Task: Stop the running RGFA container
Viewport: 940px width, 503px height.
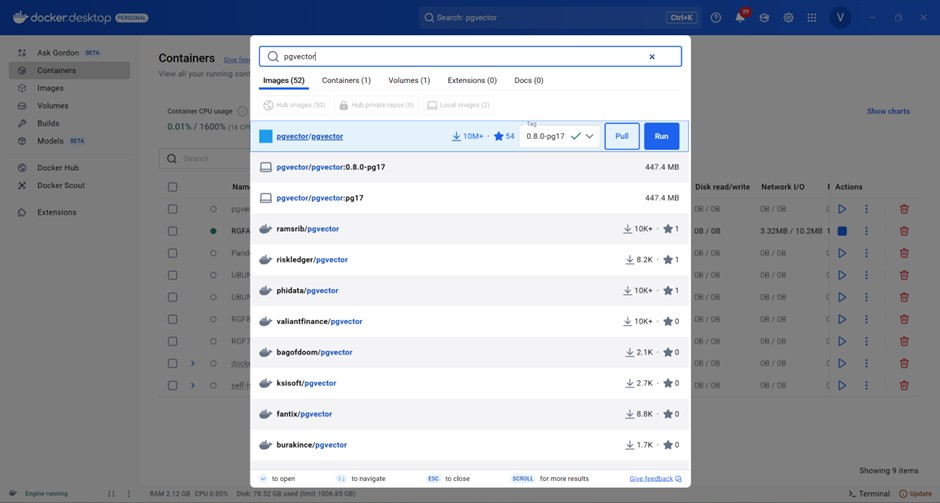Action: click(x=842, y=231)
